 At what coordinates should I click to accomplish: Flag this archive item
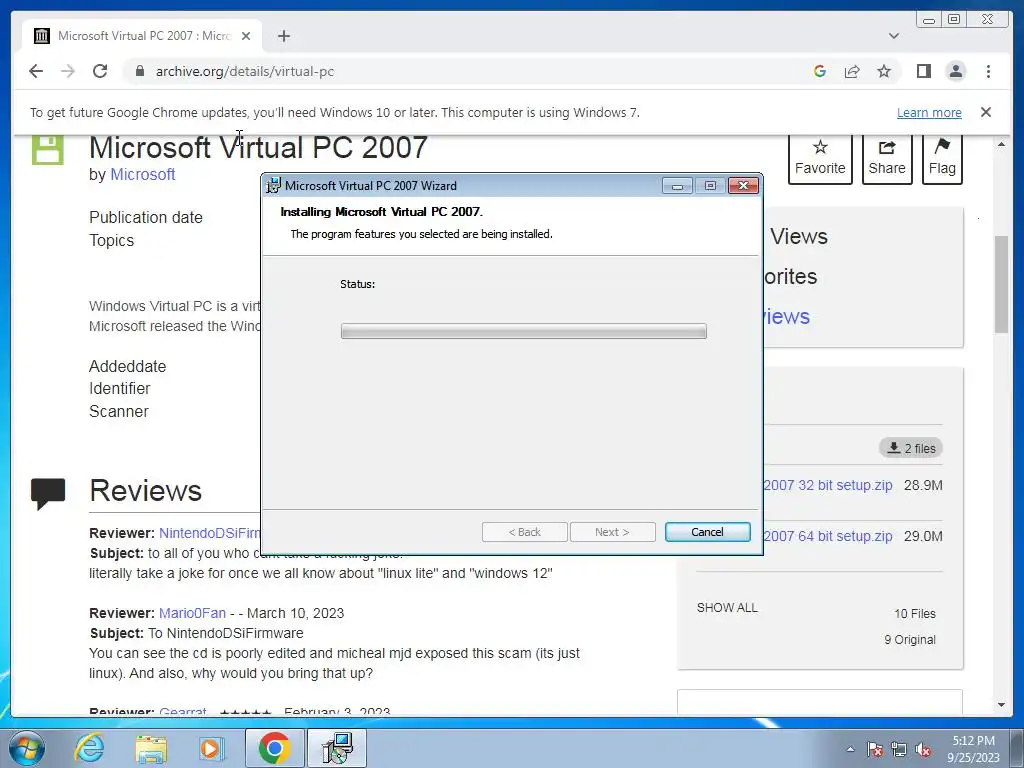tap(942, 158)
